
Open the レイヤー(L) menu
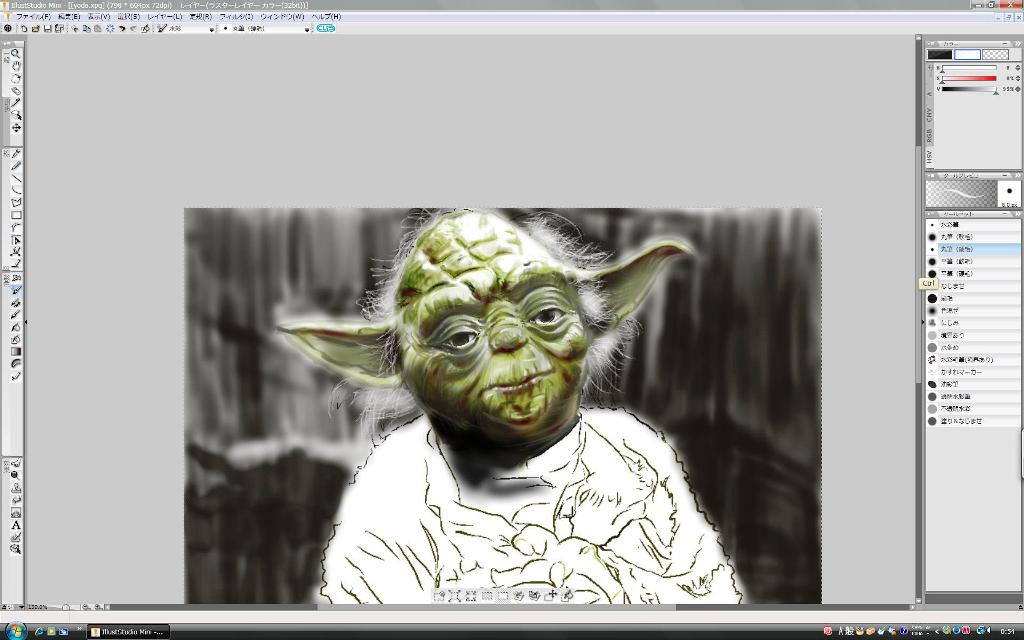coord(165,17)
